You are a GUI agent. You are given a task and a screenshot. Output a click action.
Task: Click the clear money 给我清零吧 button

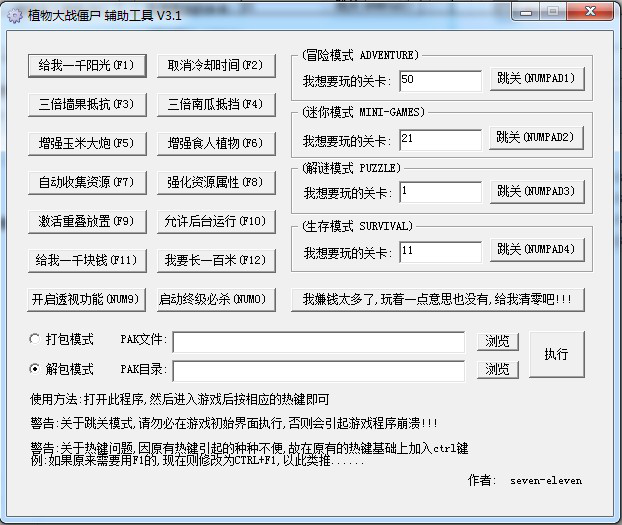point(438,300)
